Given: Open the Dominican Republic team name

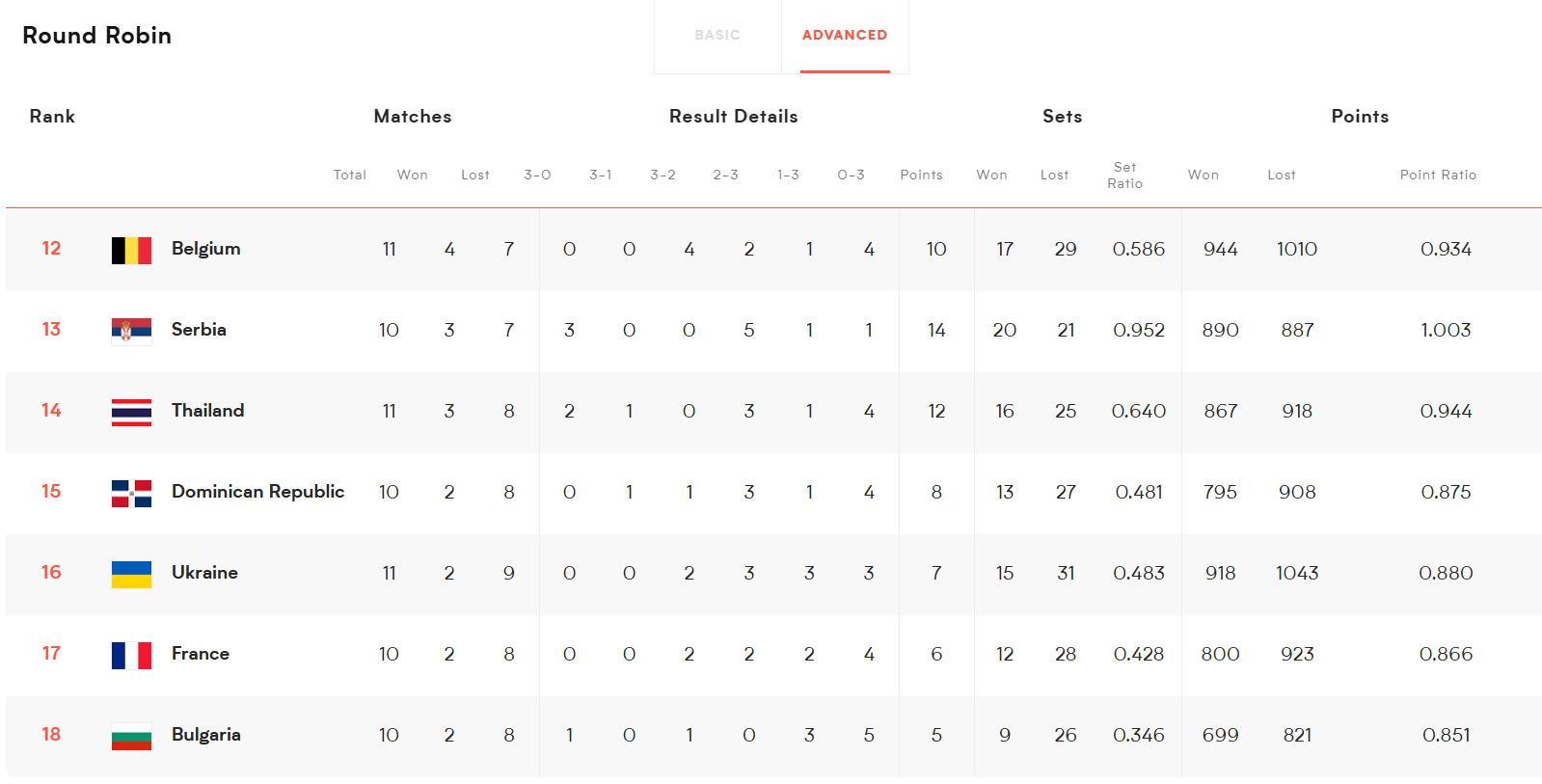Looking at the screenshot, I should click(257, 492).
